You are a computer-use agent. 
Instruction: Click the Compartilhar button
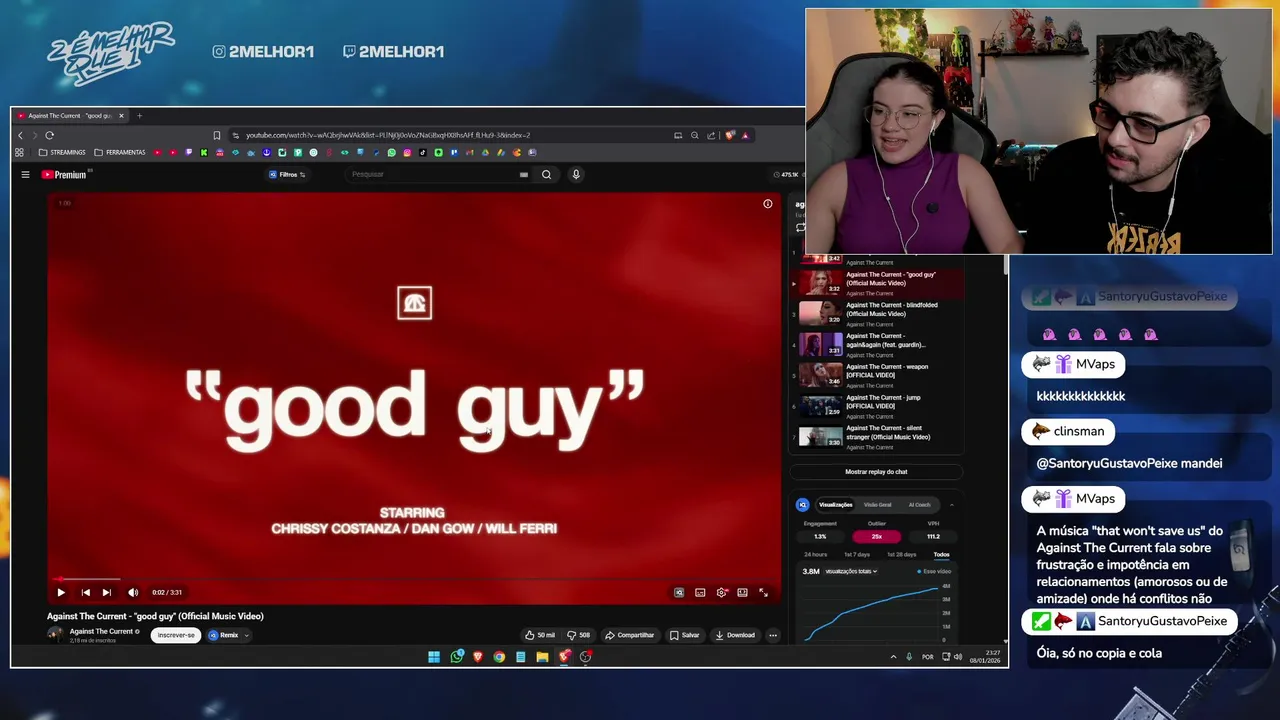(x=629, y=635)
